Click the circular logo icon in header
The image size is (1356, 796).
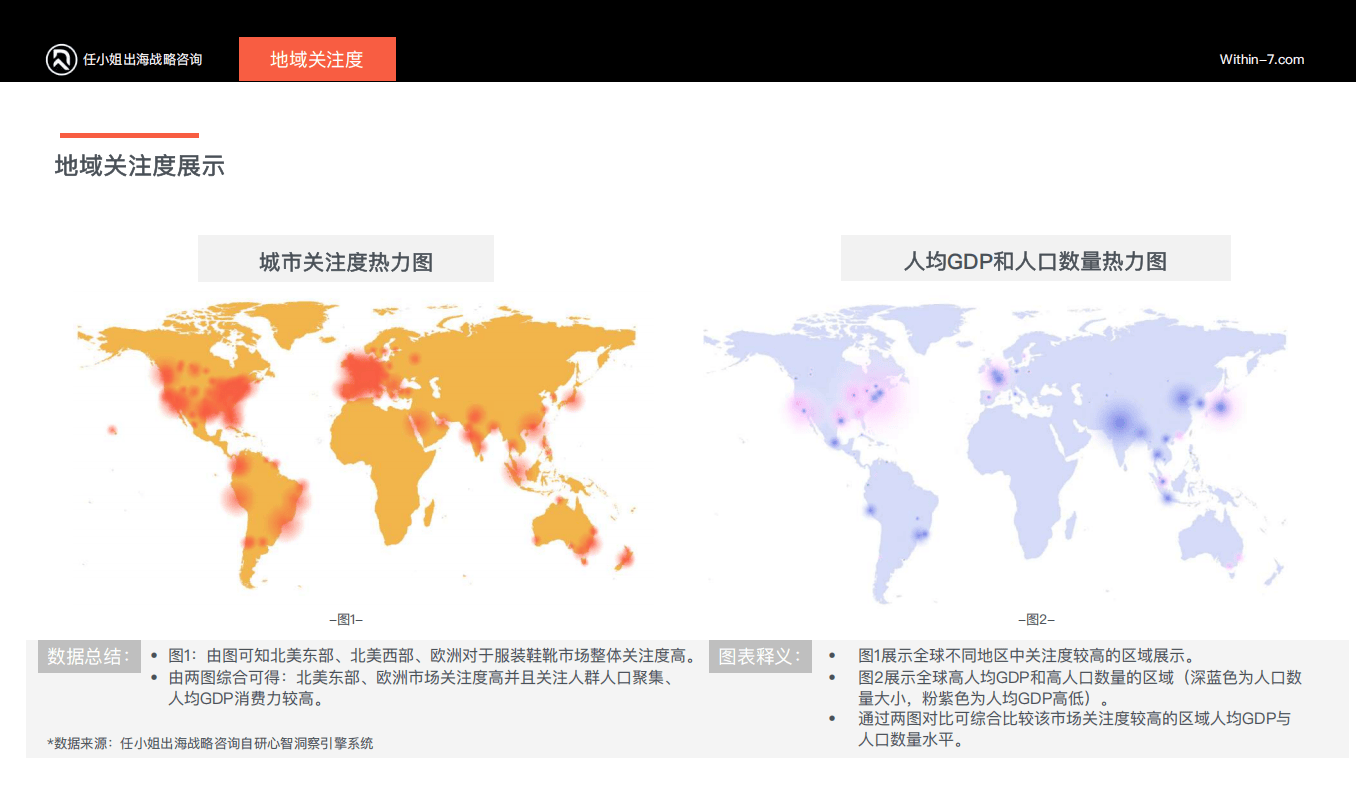coord(61,60)
